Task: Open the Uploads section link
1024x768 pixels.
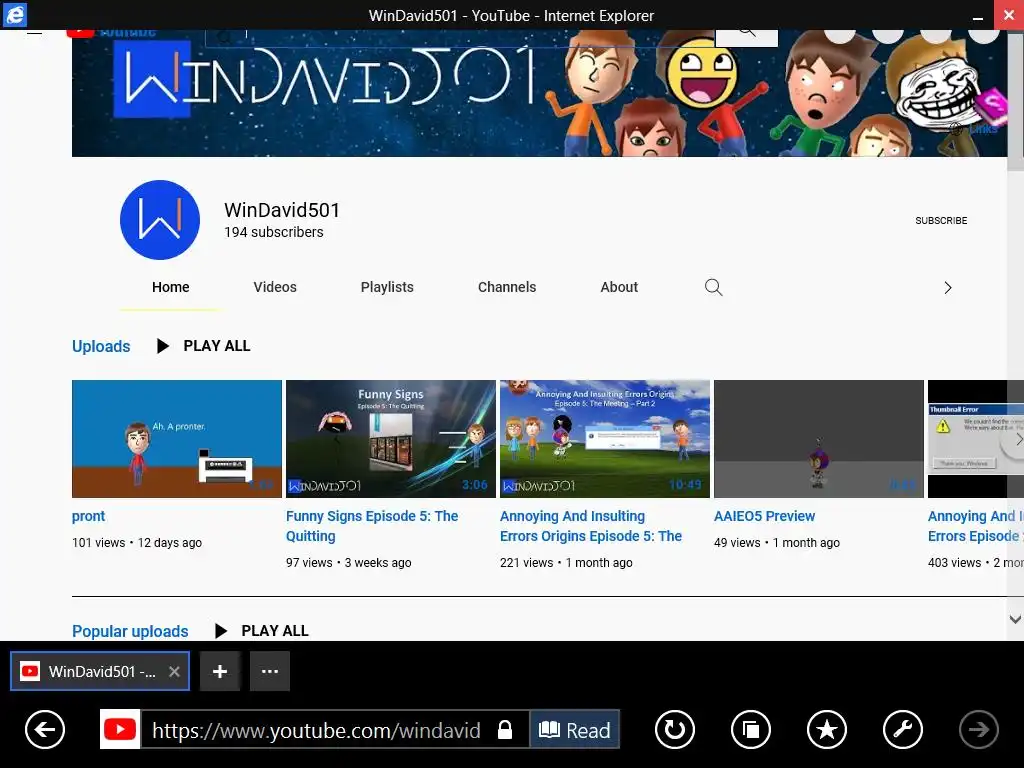Action: tap(101, 346)
